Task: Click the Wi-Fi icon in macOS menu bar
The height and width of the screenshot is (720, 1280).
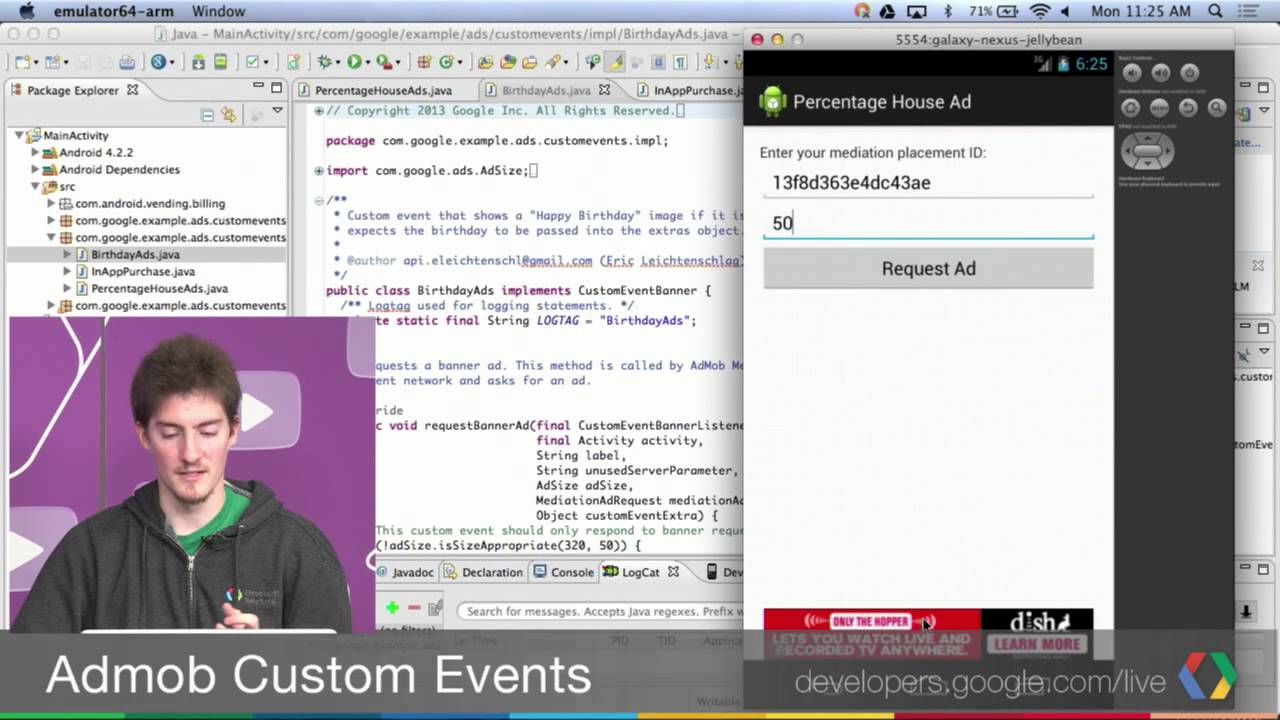Action: pos(1040,11)
